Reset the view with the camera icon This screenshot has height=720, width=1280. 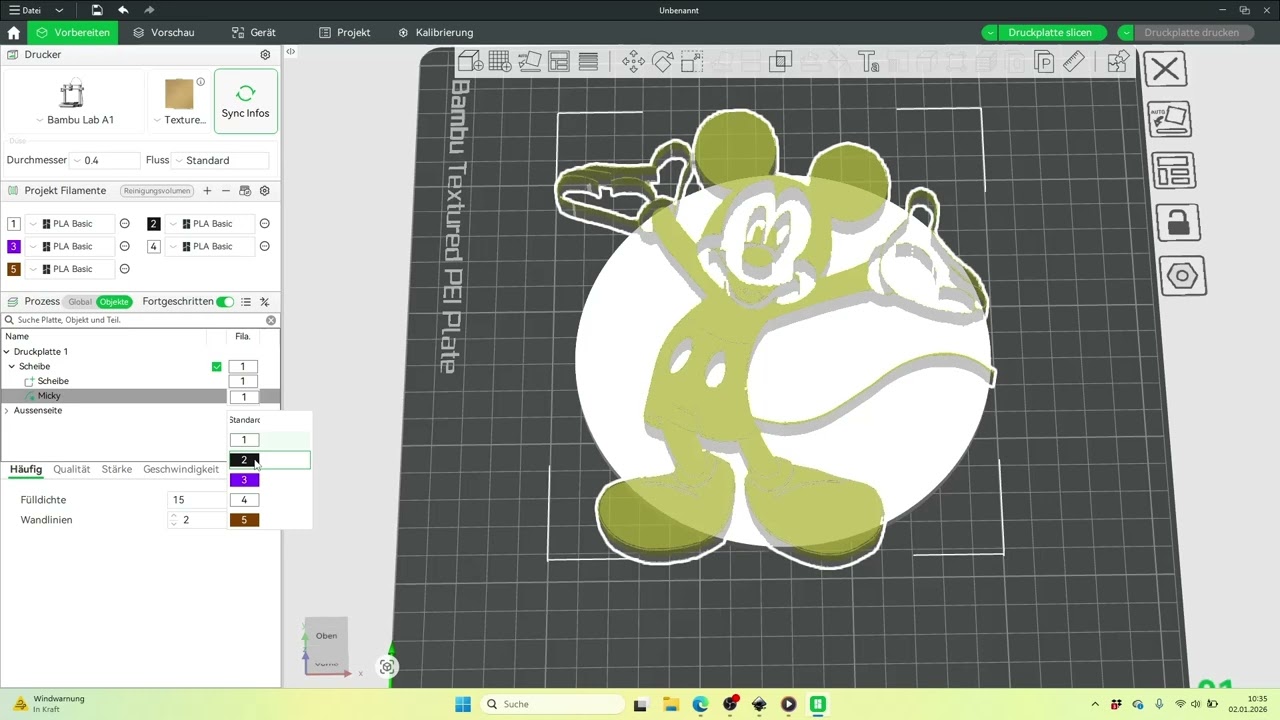click(387, 667)
